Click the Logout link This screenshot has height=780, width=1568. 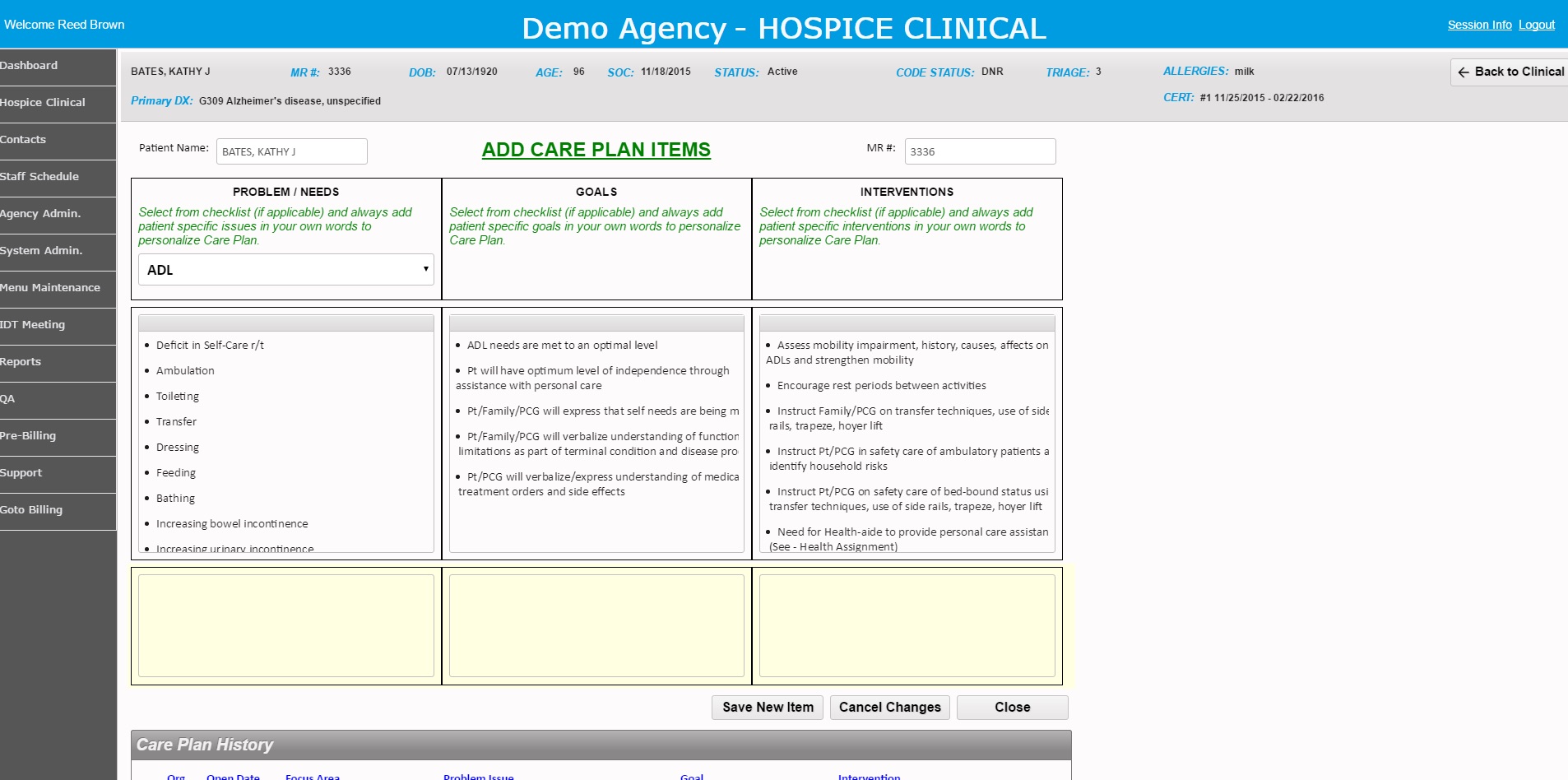click(x=1537, y=25)
